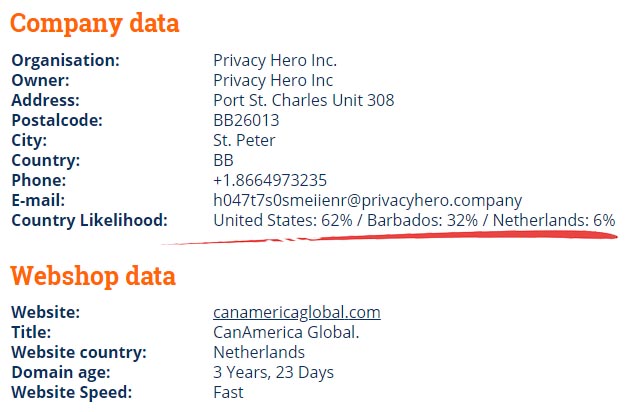Viewport: 627px width, 412px height.
Task: Click the Owner value Privacy Hero Inc
Action: (x=273, y=80)
